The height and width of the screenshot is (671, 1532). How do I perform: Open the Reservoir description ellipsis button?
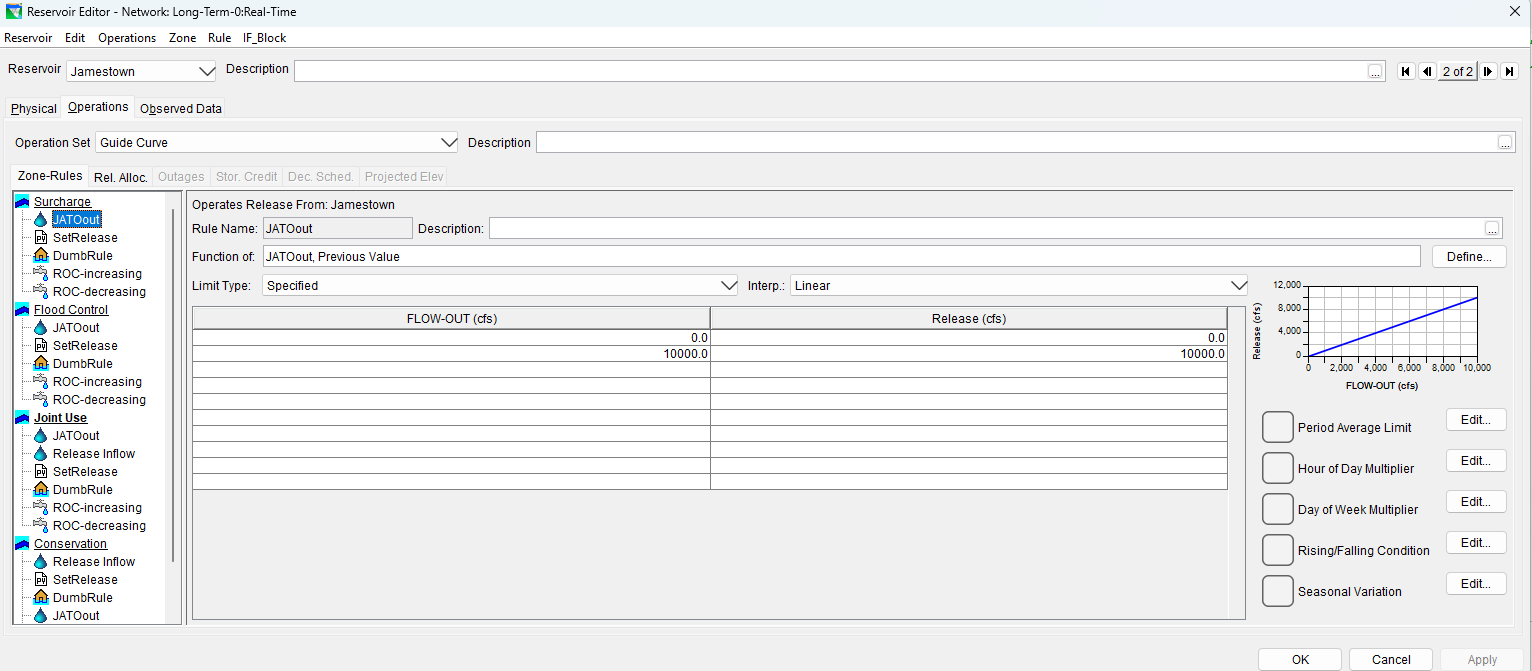click(1375, 72)
